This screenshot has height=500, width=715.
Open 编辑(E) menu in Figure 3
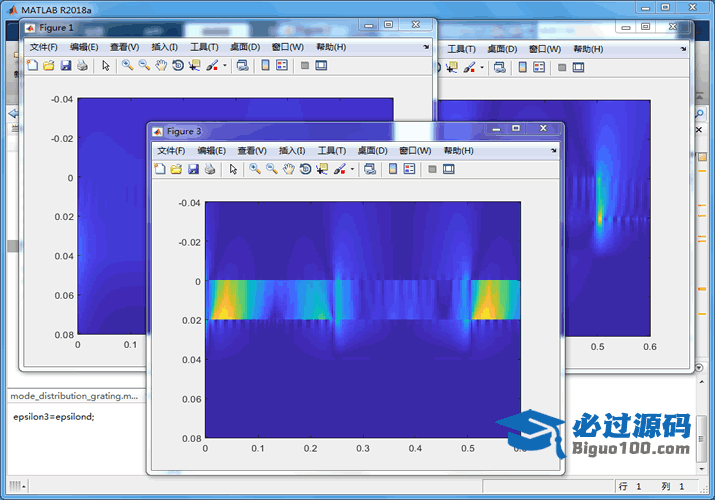point(211,151)
